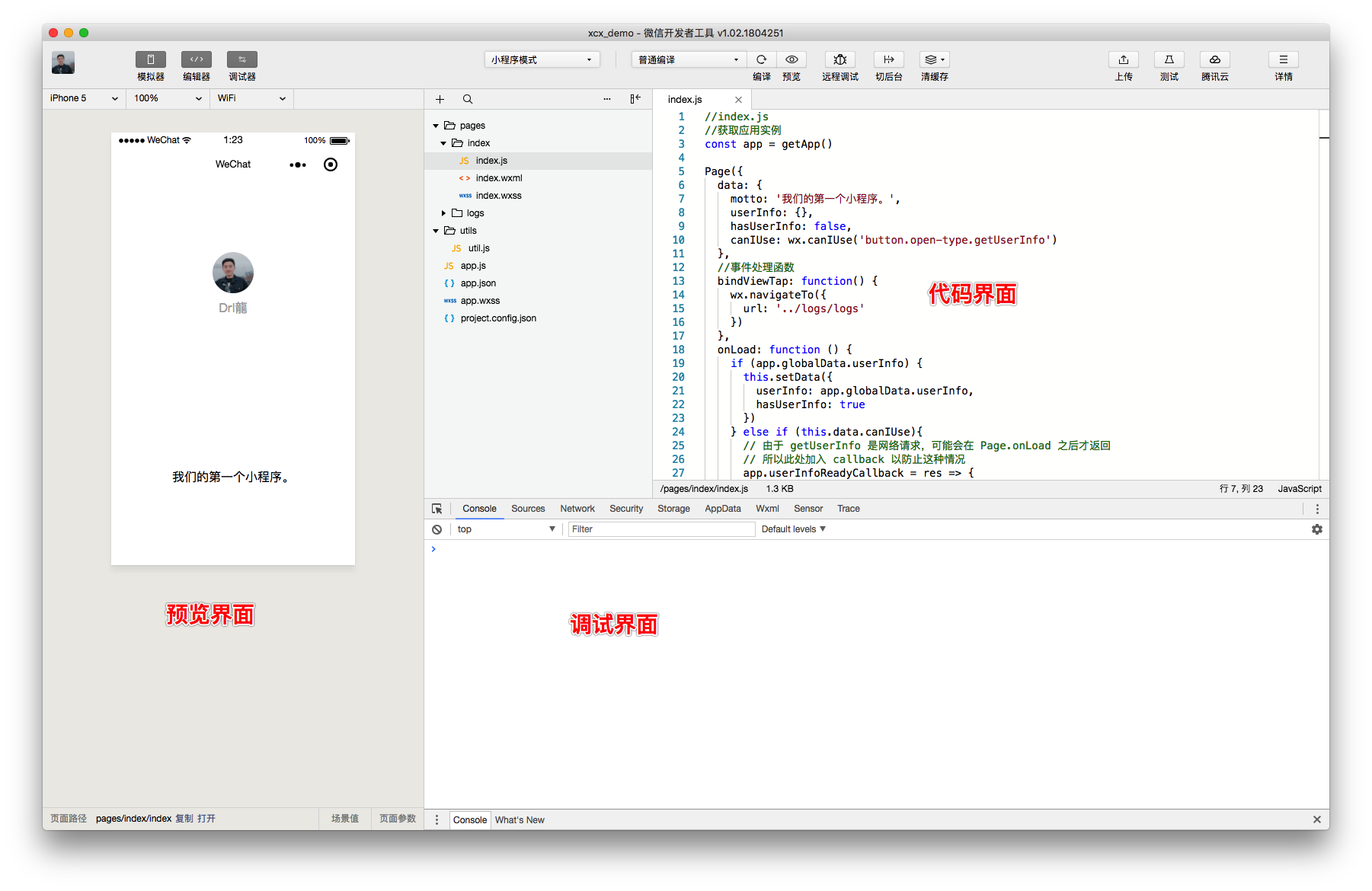1372x891 pixels.
Task: Click the compile refresh icon (编译)
Action: tap(761, 59)
